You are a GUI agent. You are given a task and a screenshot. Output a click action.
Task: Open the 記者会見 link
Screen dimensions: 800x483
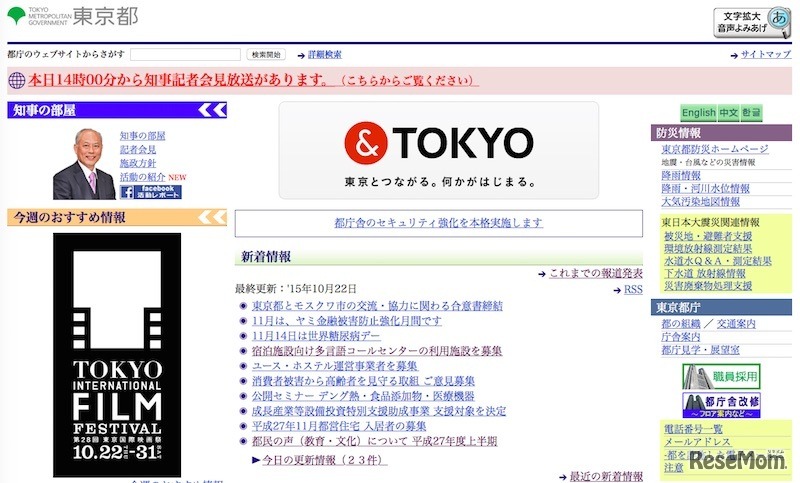138,149
